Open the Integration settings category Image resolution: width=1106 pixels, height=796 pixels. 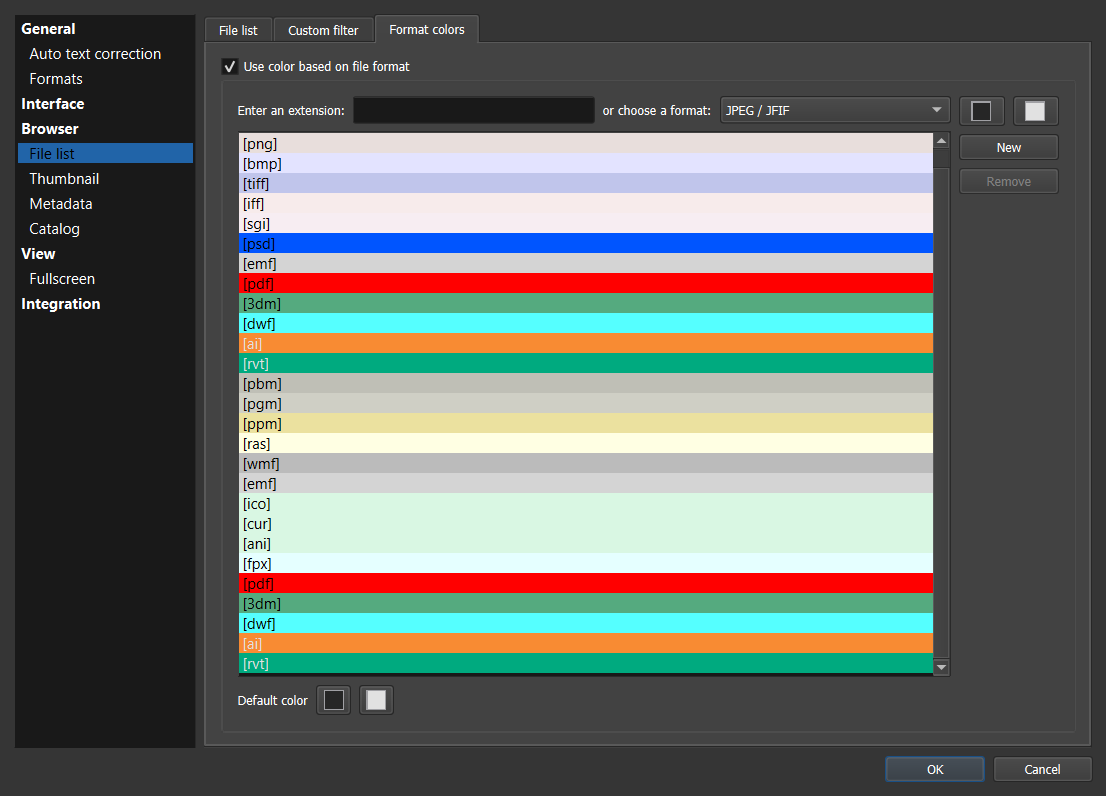pyautogui.click(x=61, y=304)
